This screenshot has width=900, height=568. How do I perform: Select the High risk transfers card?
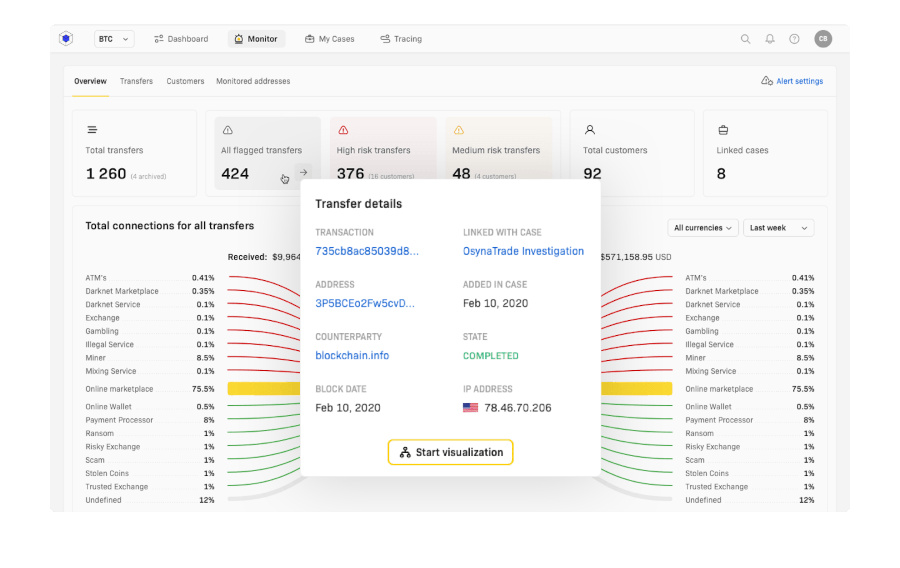[382, 153]
